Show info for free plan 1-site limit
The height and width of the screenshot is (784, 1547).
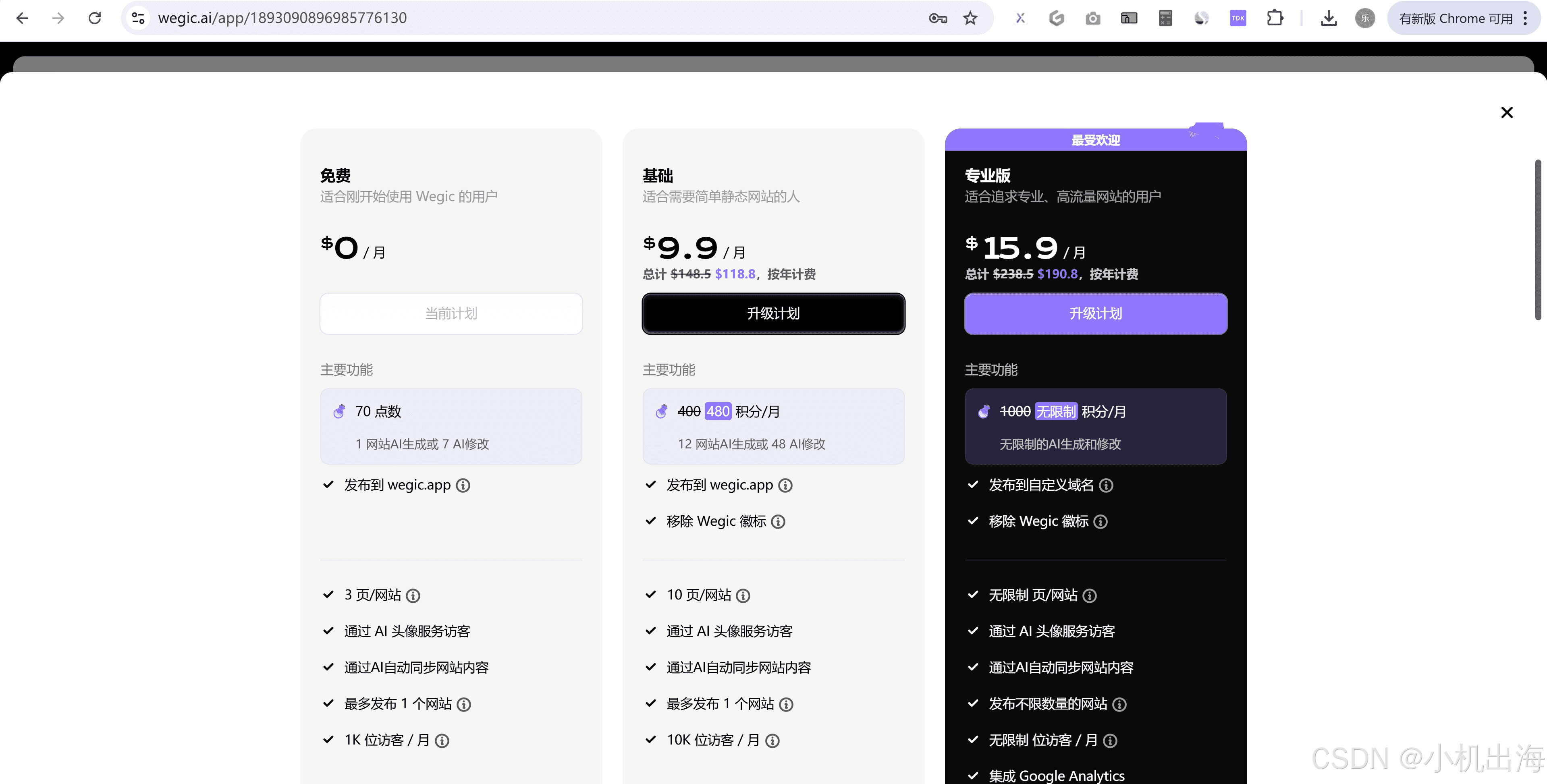(x=464, y=704)
